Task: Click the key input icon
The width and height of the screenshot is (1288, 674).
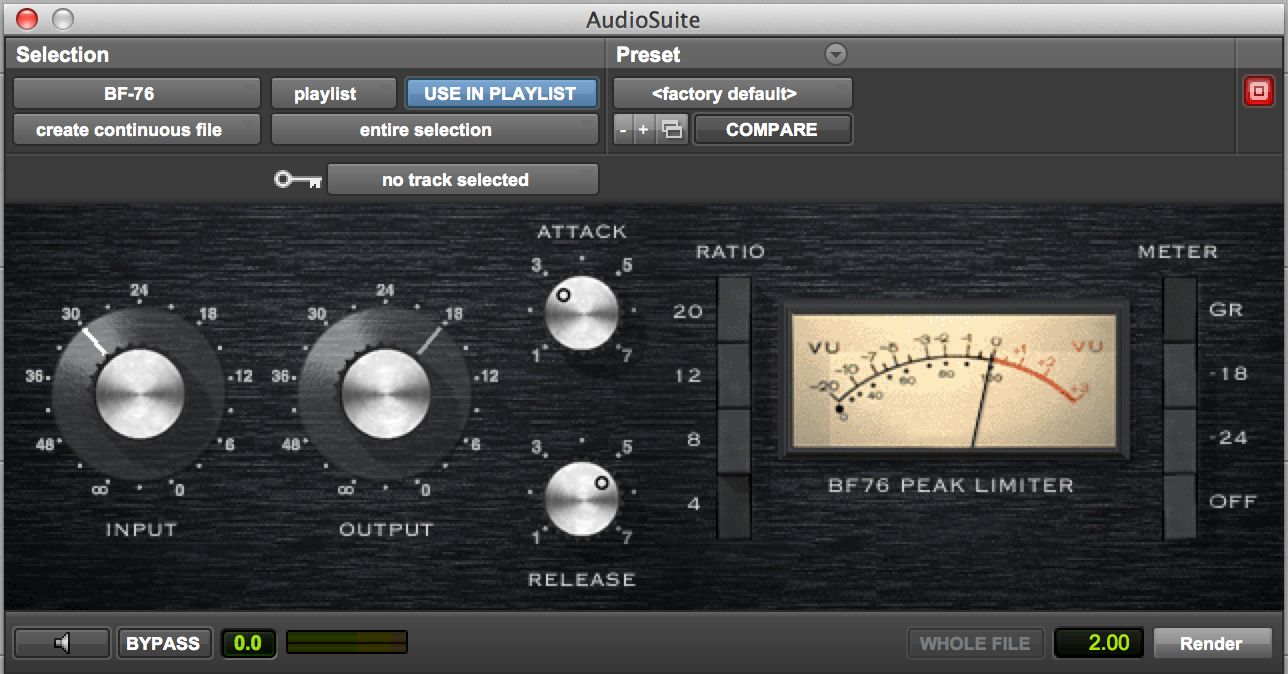Action: pos(298,180)
